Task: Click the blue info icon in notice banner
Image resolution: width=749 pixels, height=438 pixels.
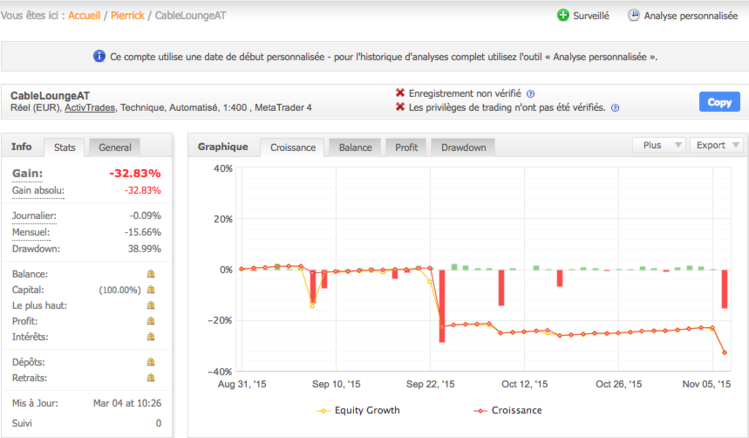Action: (x=99, y=56)
